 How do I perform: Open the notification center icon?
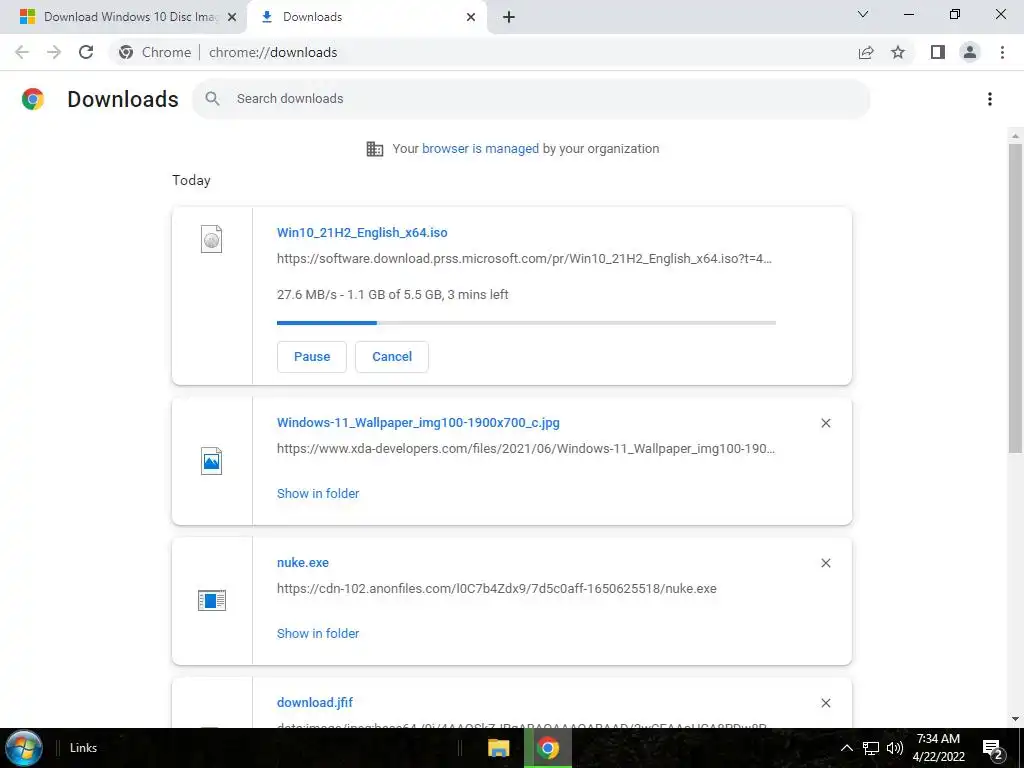(993, 748)
